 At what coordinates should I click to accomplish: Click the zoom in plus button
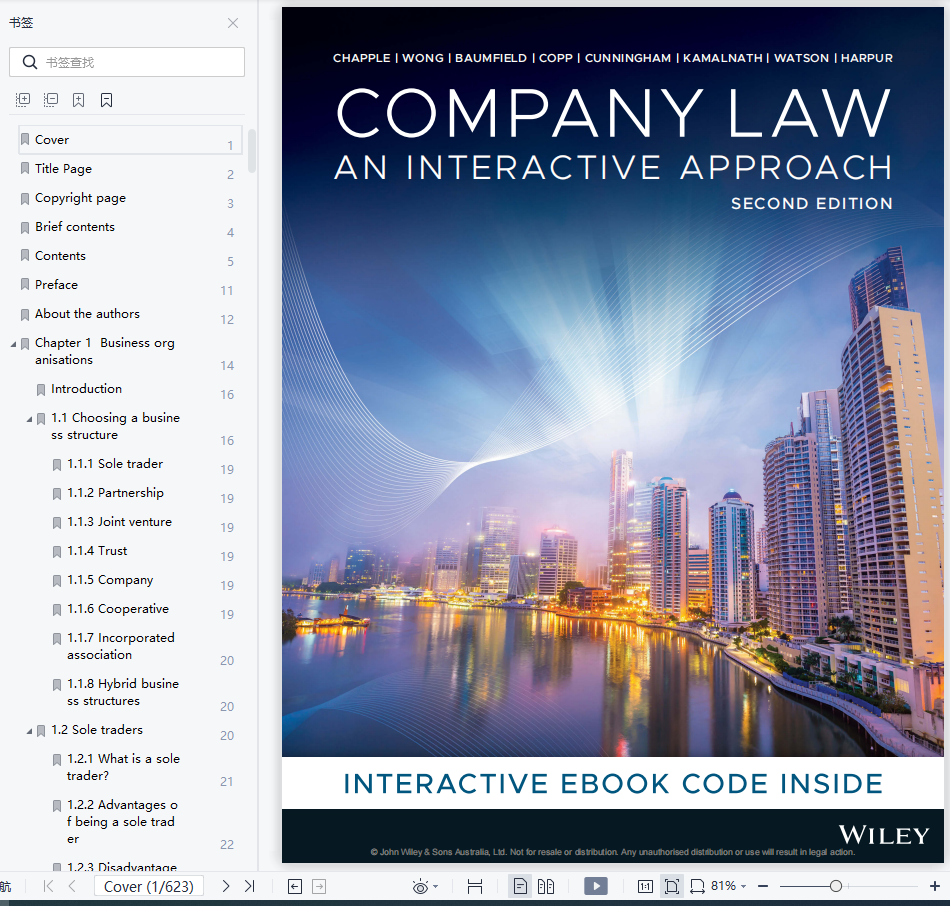(x=935, y=886)
